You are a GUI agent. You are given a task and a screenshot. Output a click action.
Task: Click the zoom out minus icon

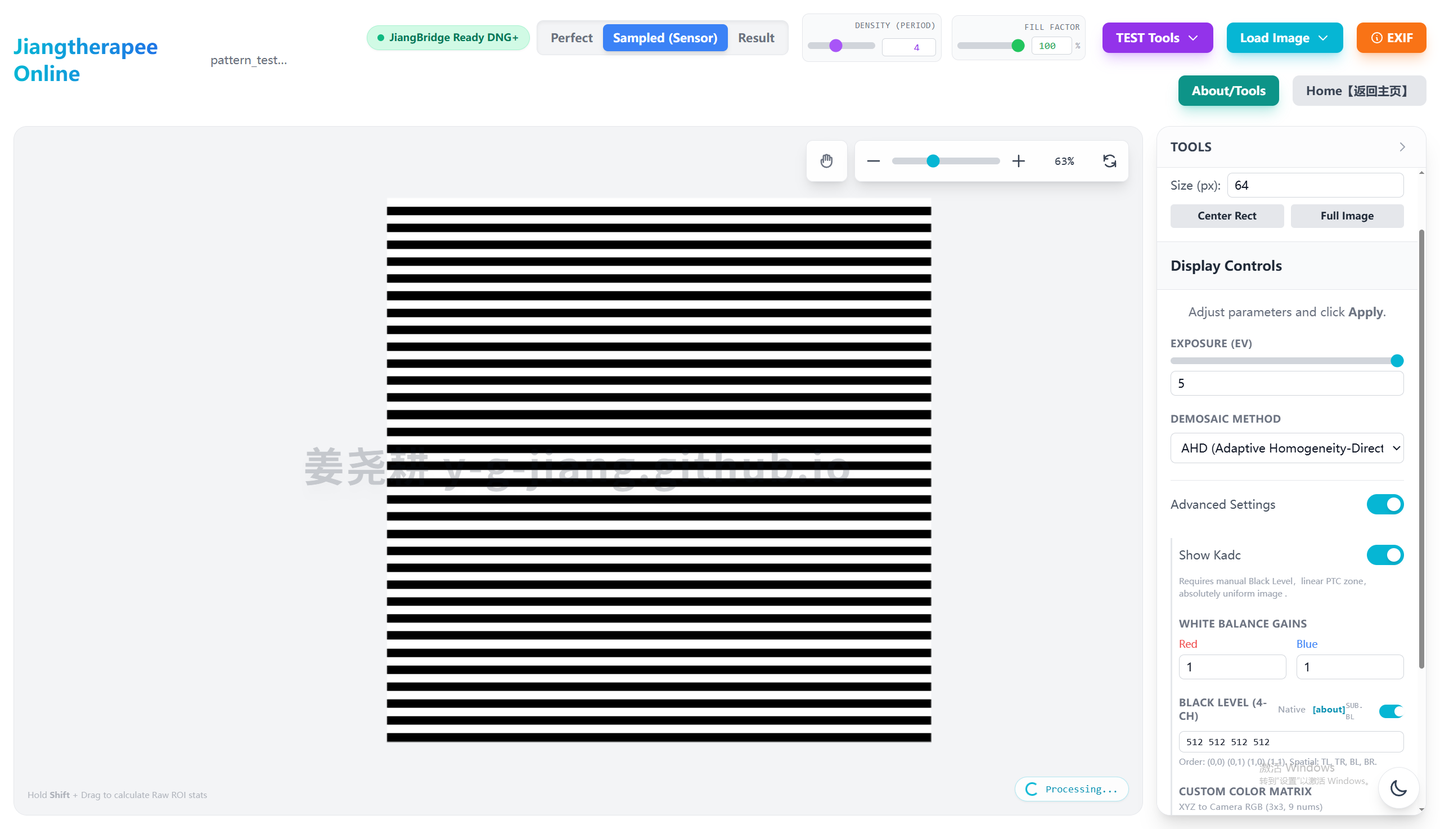(873, 161)
